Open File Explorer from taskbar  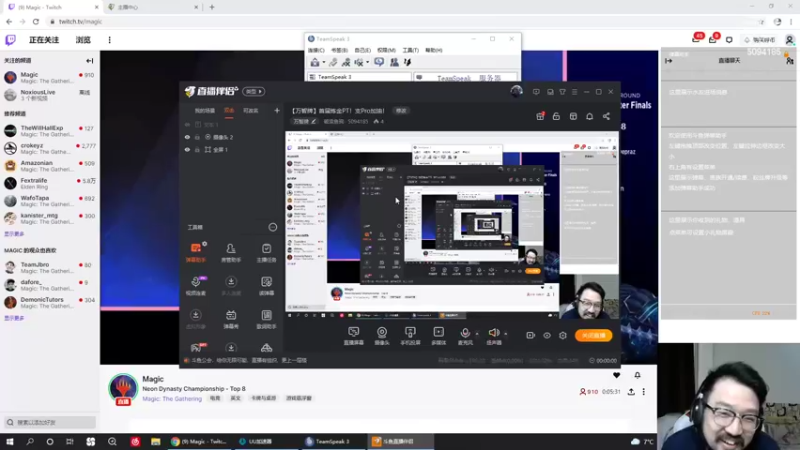click(x=156, y=441)
